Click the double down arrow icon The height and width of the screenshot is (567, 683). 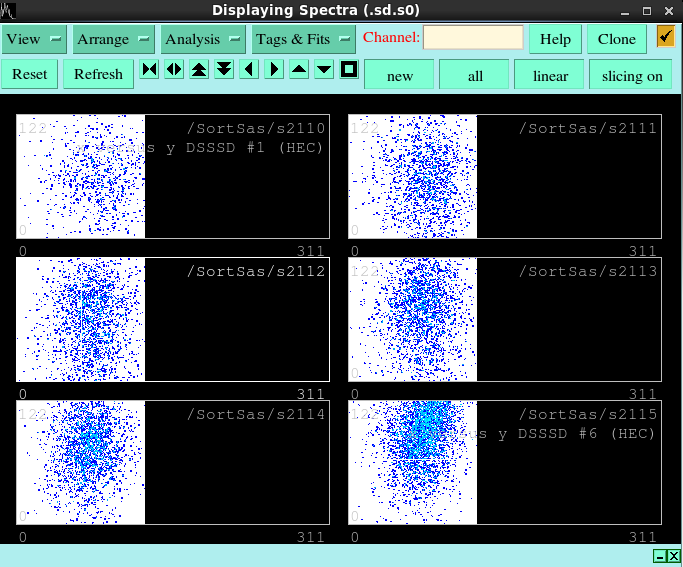(x=224, y=69)
